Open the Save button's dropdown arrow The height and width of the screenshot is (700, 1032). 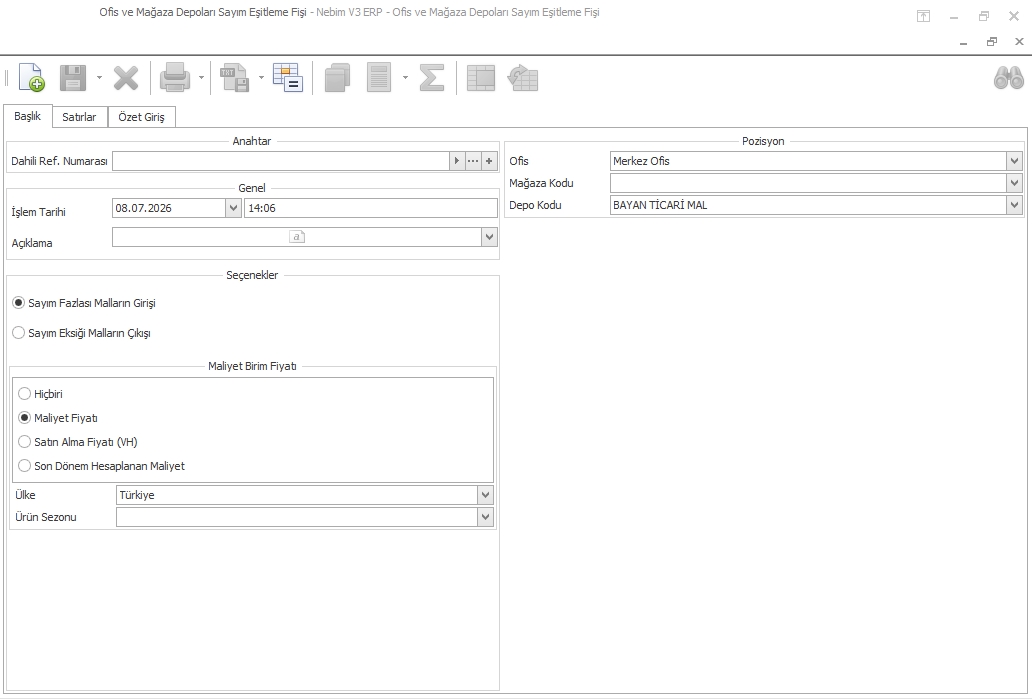[x=99, y=78]
